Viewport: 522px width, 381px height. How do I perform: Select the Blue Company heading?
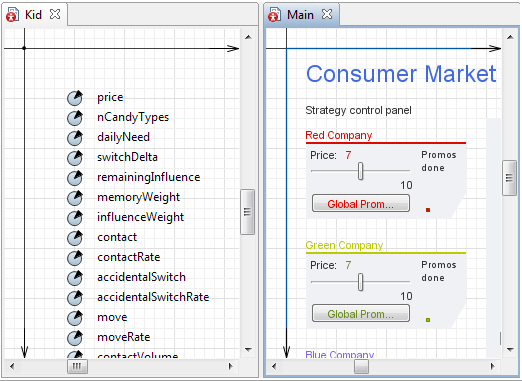[340, 354]
